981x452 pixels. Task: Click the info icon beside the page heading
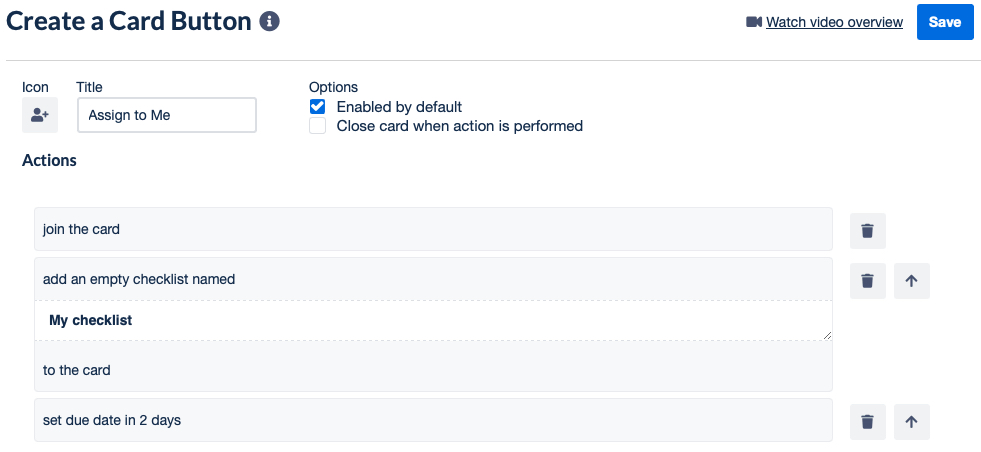[x=269, y=21]
